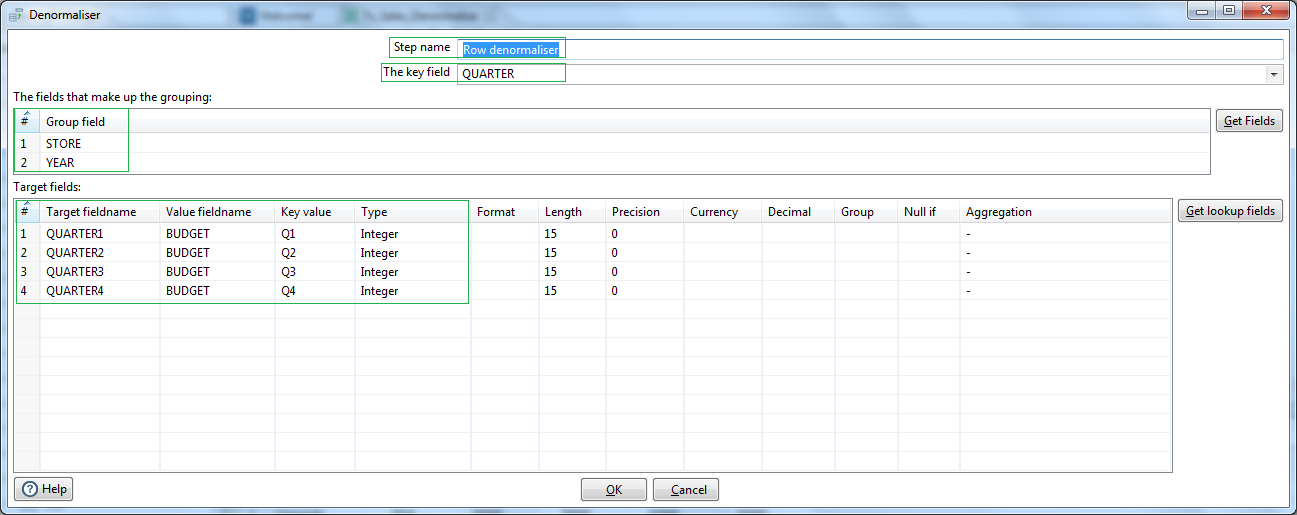
Task: Open Help with the question mark button
Action: (44, 489)
